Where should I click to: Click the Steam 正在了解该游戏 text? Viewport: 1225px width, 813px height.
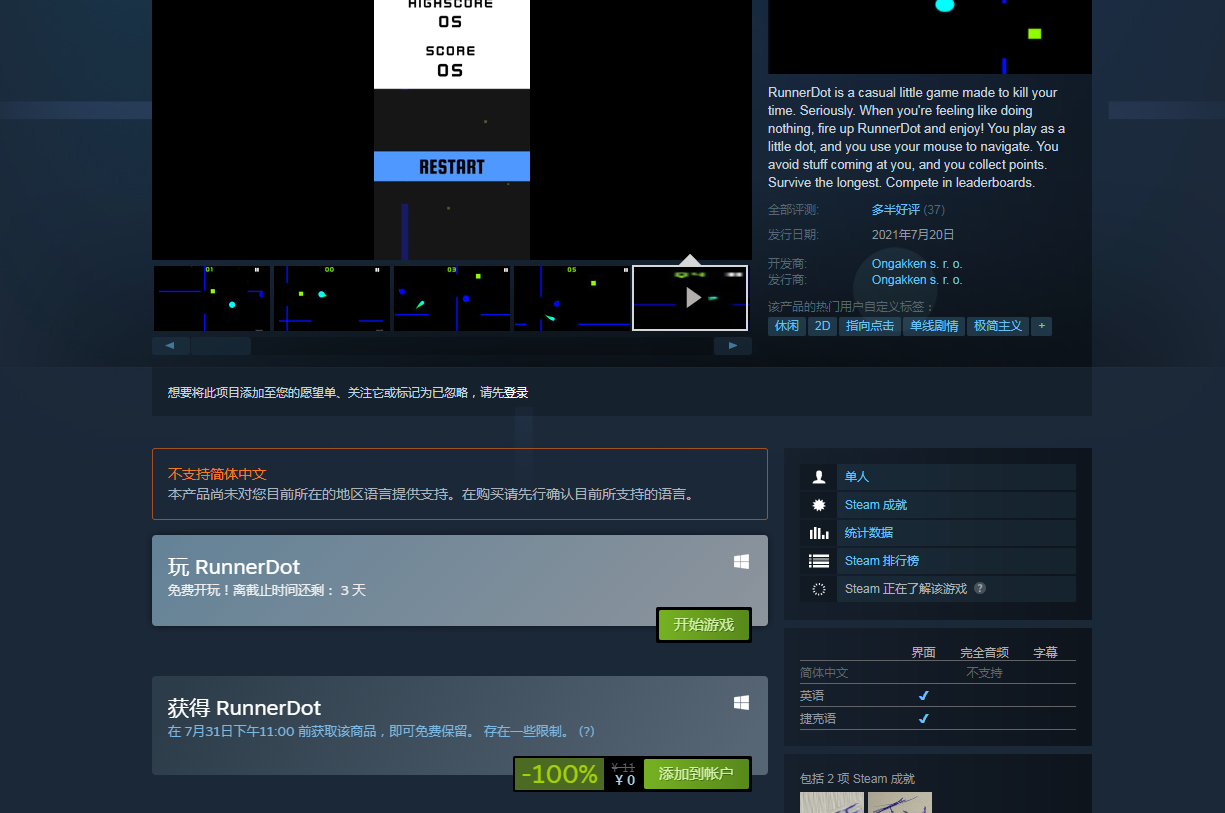(x=906, y=589)
